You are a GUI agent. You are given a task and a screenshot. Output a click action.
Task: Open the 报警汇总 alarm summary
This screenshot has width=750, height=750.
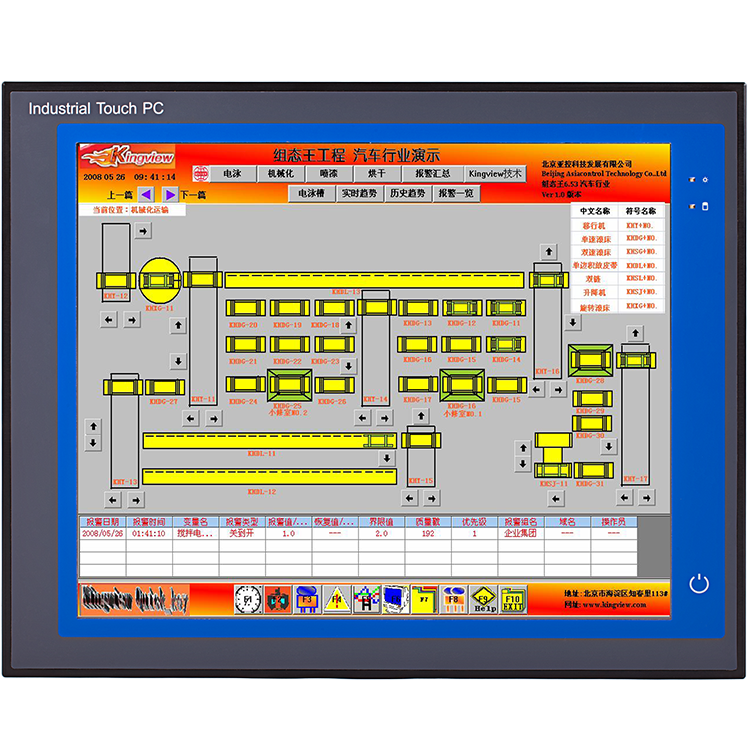433,173
